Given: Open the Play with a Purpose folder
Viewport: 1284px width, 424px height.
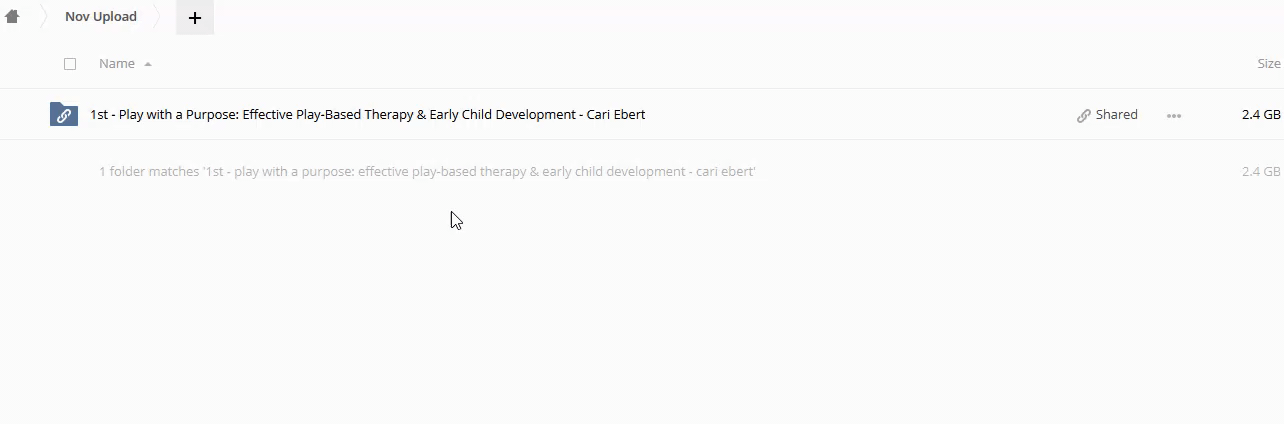Looking at the screenshot, I should [x=367, y=115].
